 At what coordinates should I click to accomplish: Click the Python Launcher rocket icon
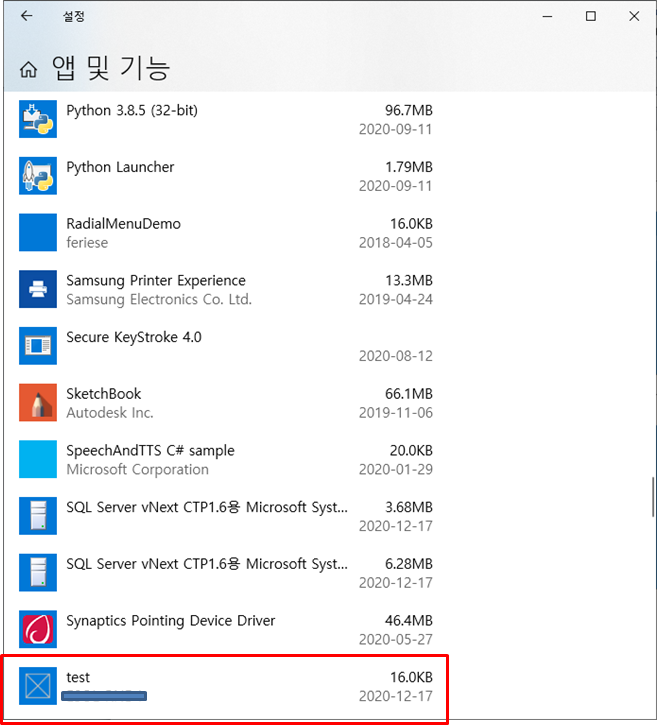click(38, 176)
